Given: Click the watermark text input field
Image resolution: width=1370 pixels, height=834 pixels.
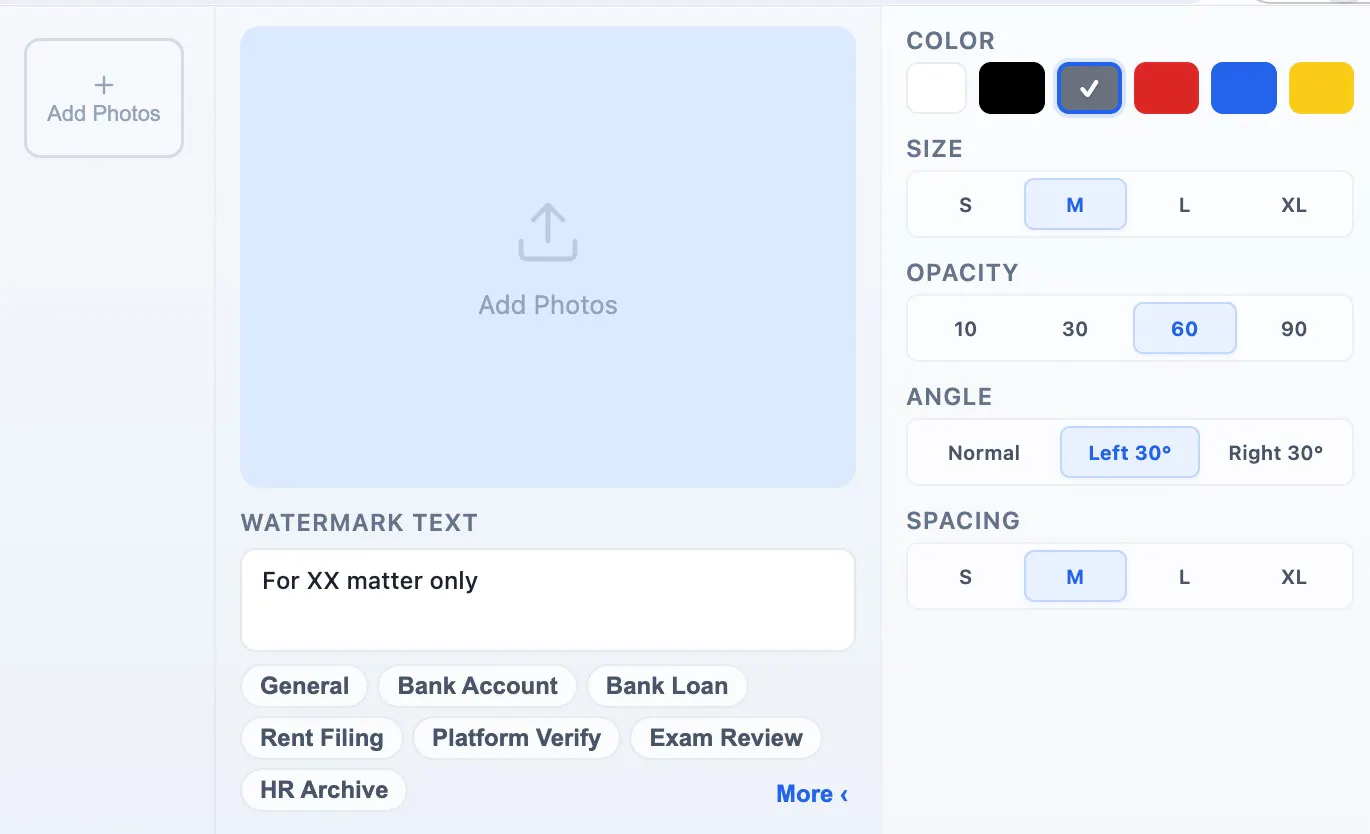Looking at the screenshot, I should (x=548, y=600).
